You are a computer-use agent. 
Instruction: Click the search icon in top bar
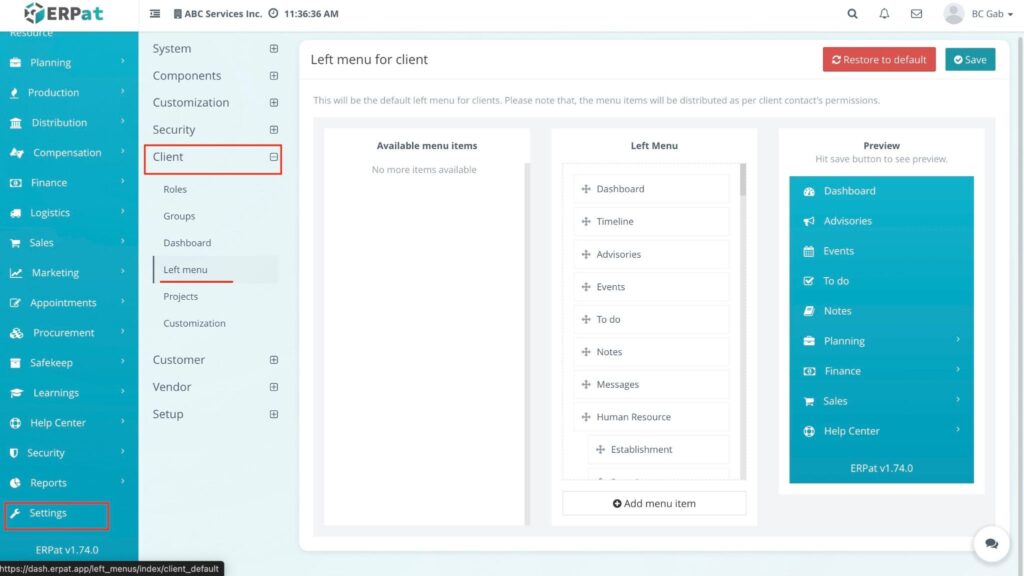[852, 14]
